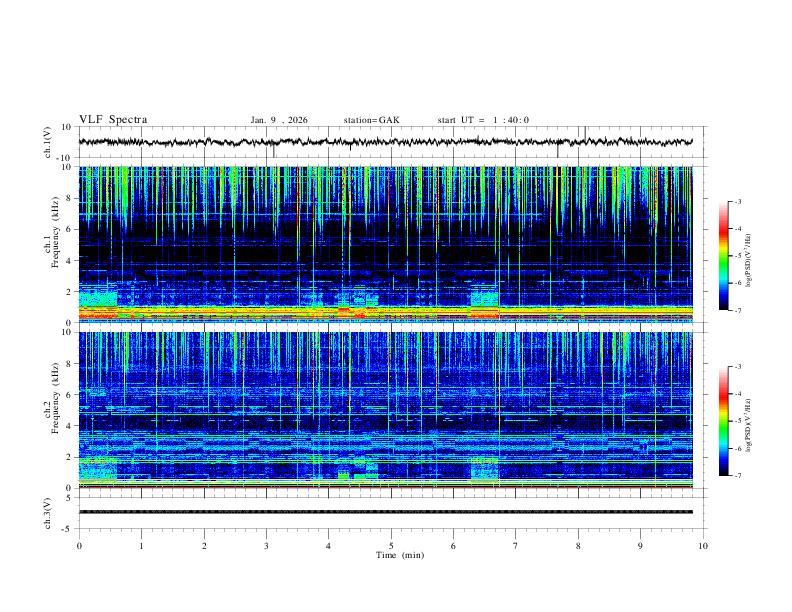792x612 pixels.
Task: Click the ch.1 voltage waveform trace
Action: tap(385, 142)
